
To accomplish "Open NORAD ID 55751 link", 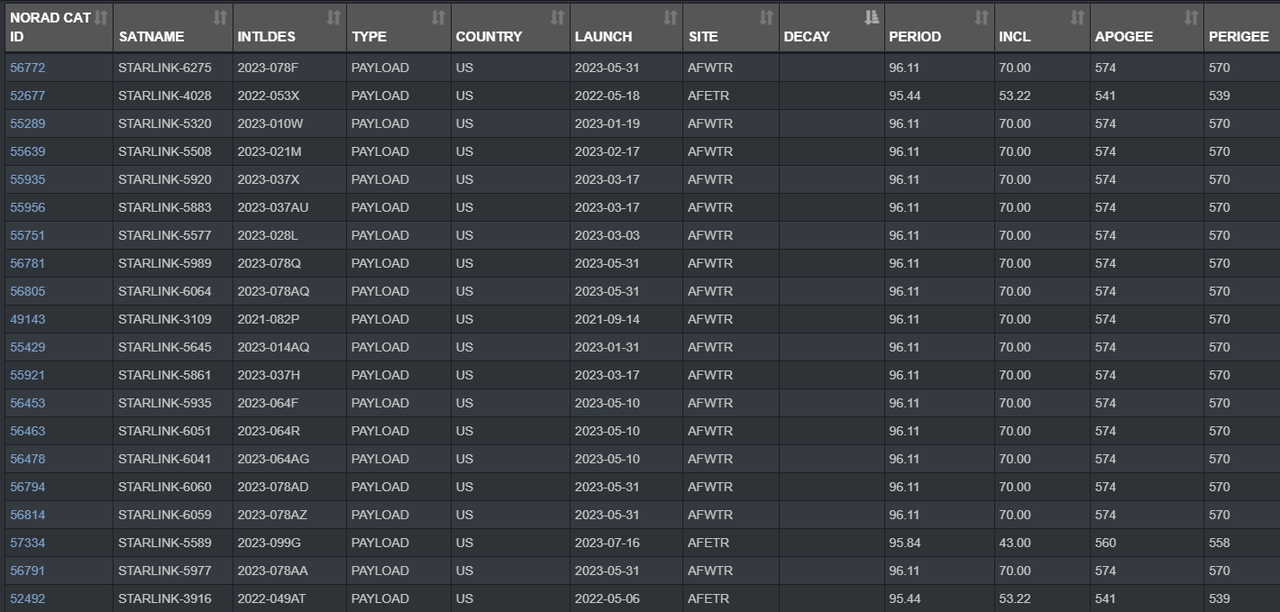I will point(27,236).
